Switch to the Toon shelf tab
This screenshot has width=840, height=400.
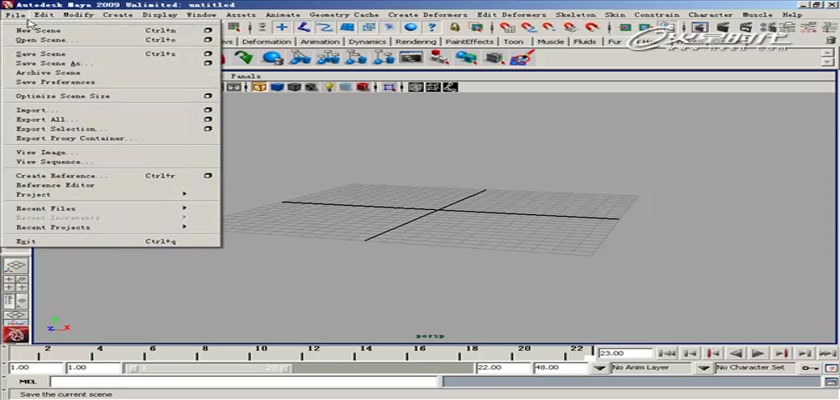pyautogui.click(x=514, y=42)
